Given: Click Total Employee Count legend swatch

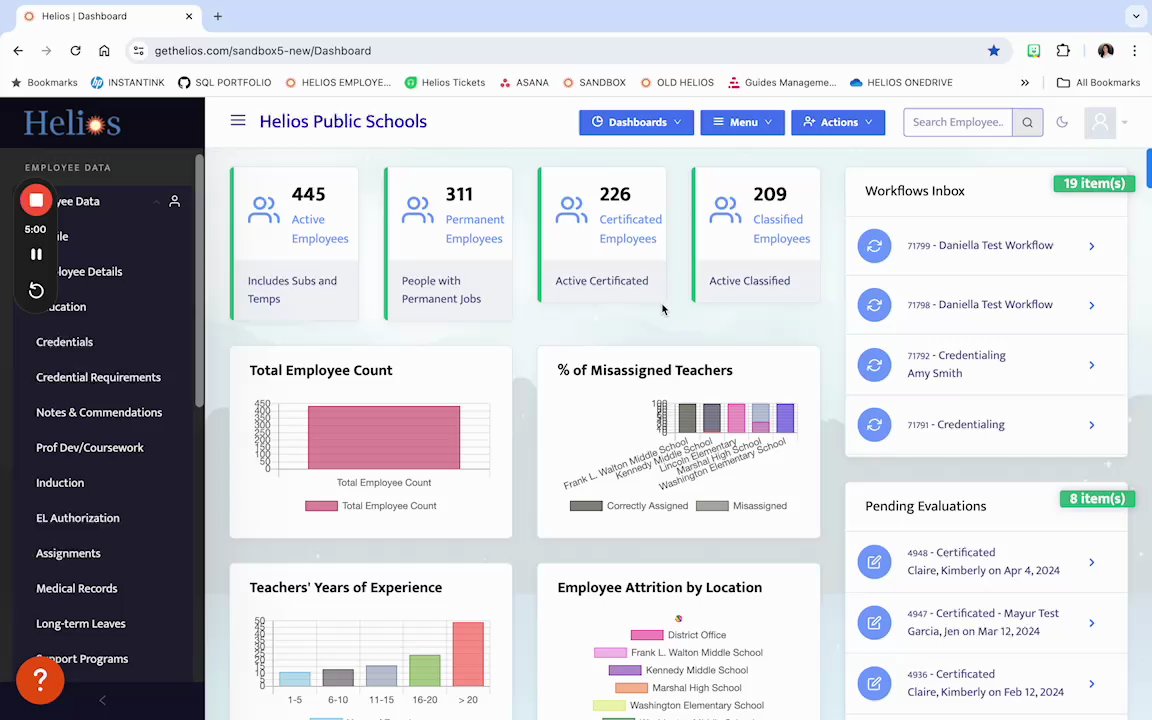Looking at the screenshot, I should pos(321,505).
